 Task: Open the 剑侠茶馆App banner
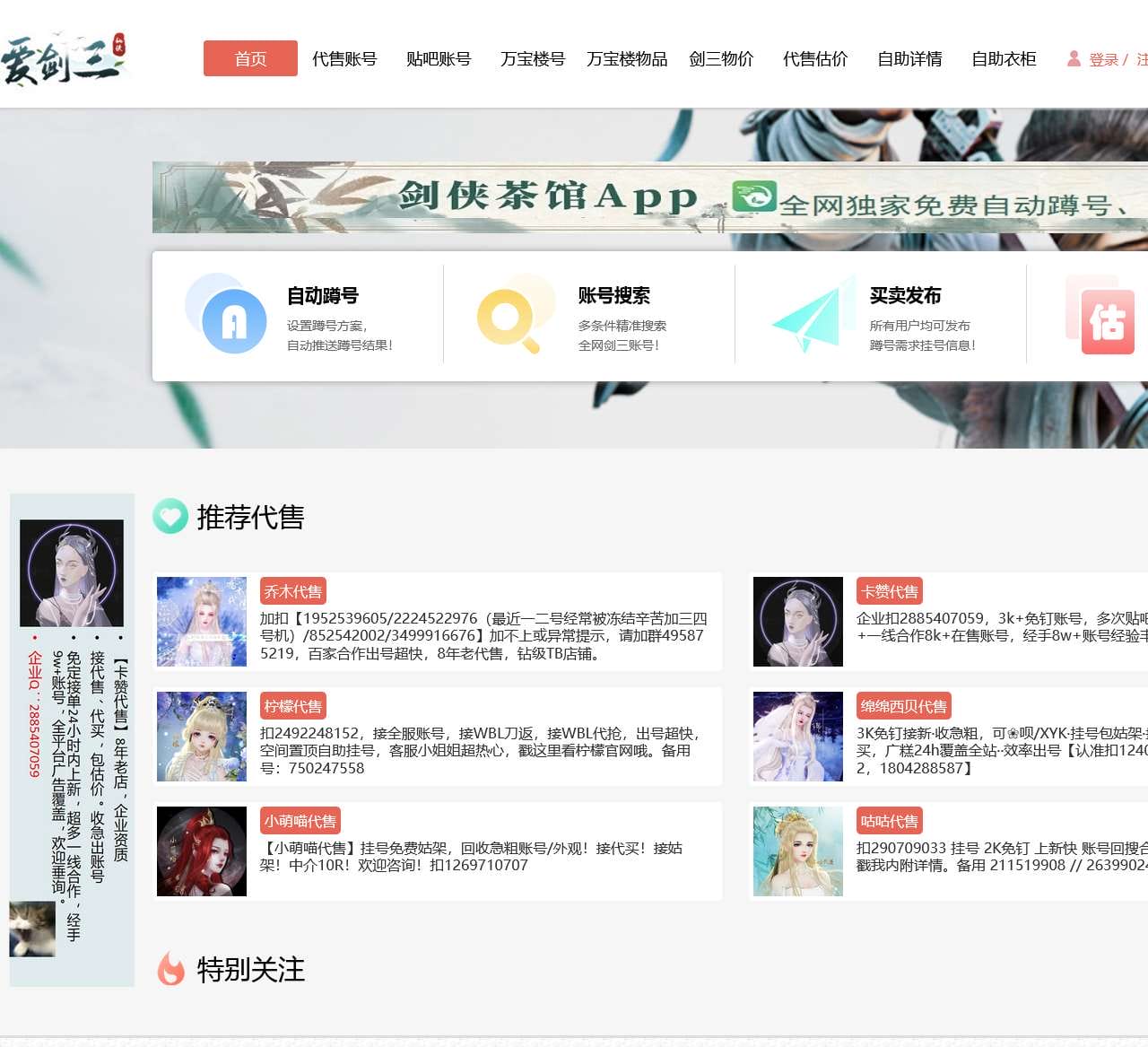[650, 197]
